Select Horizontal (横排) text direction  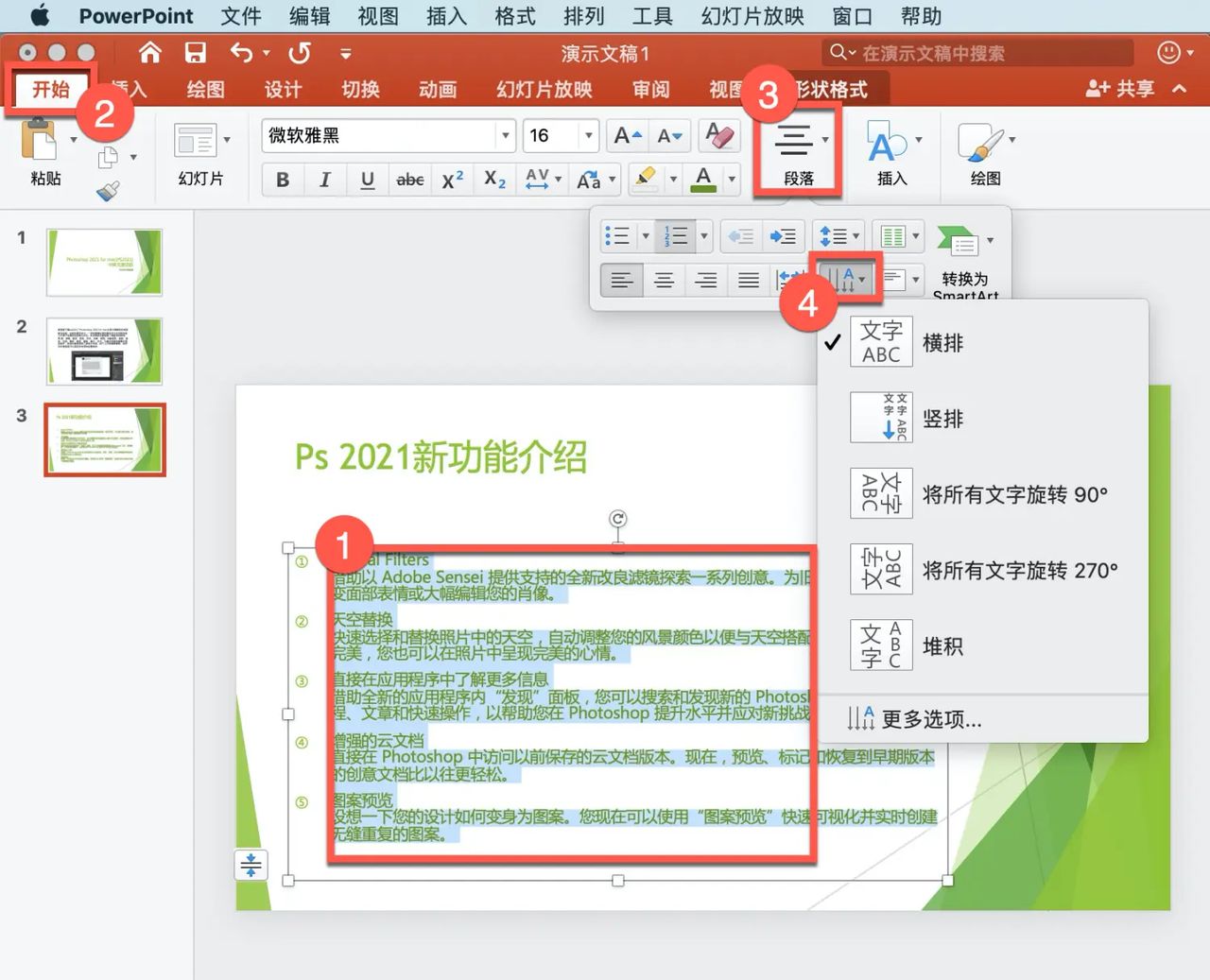point(983,342)
